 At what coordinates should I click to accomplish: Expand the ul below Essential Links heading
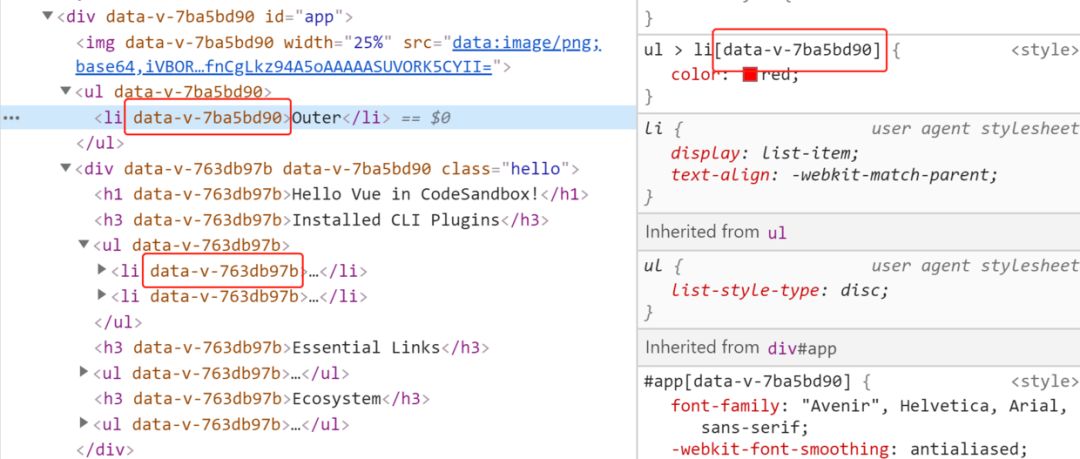pyautogui.click(x=84, y=372)
